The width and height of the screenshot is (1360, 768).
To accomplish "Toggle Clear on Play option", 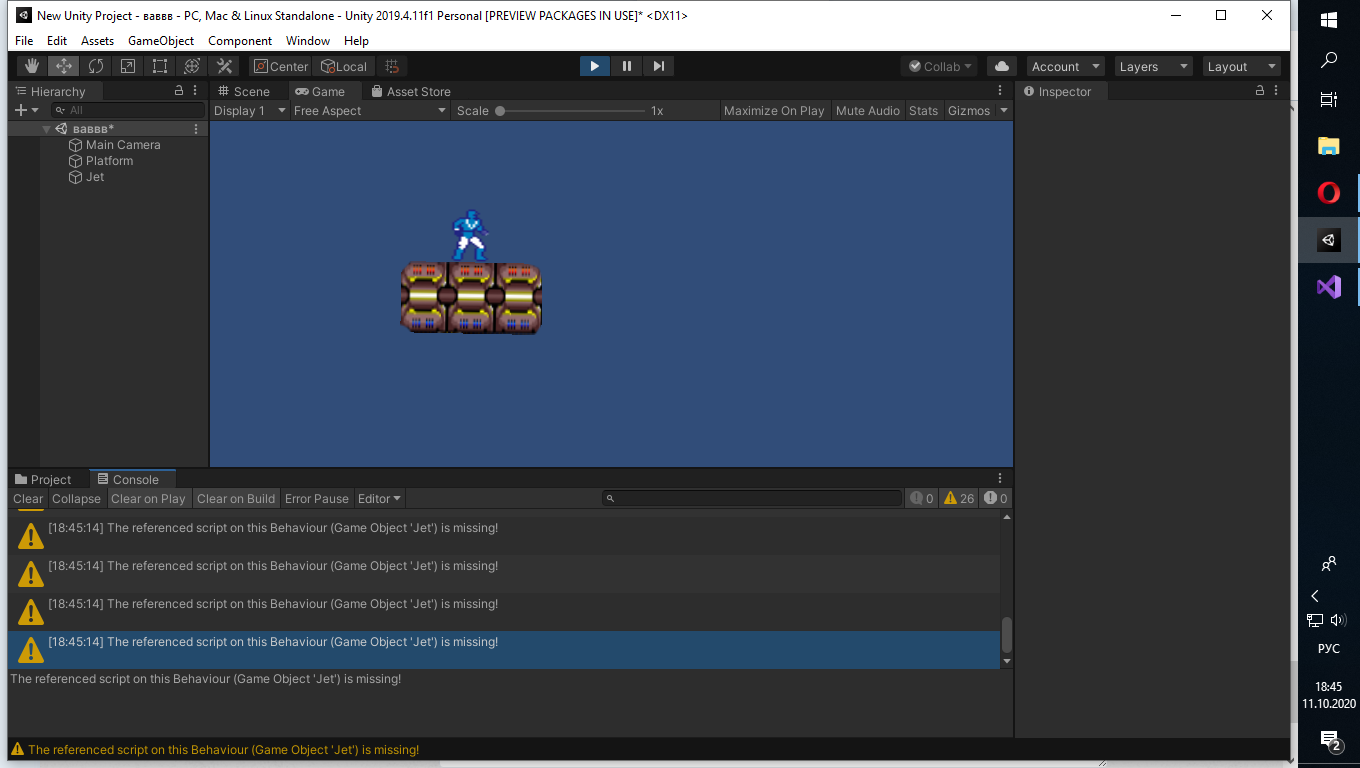I will [148, 498].
